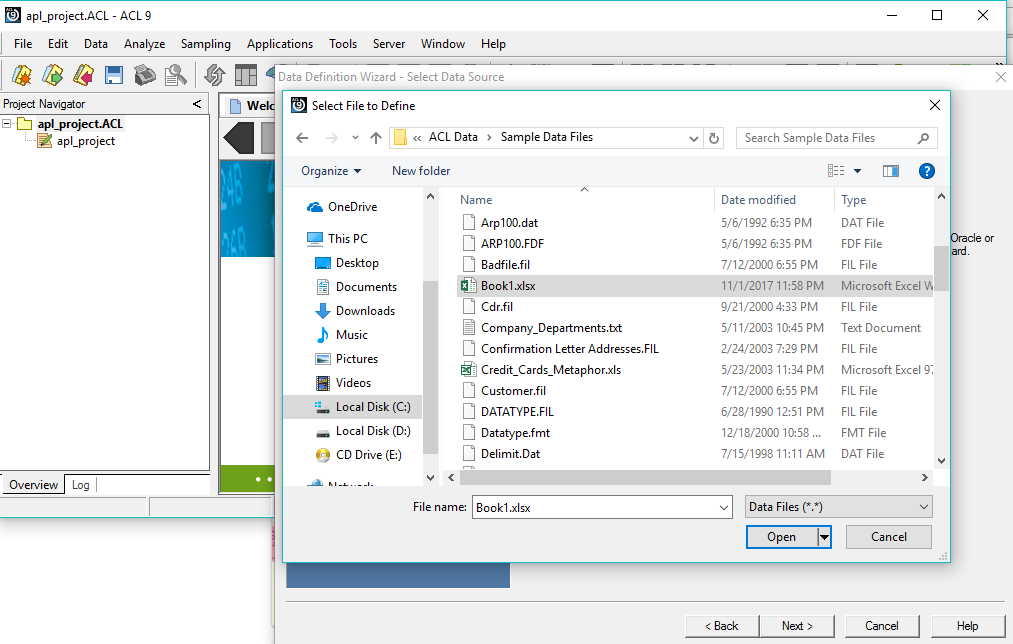The width and height of the screenshot is (1013, 644).
Task: Open Print Preview with the magnifier page icon
Action: 175,76
